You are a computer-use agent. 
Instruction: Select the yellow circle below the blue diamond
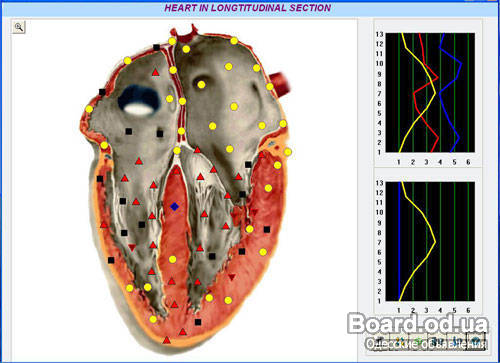[172, 259]
